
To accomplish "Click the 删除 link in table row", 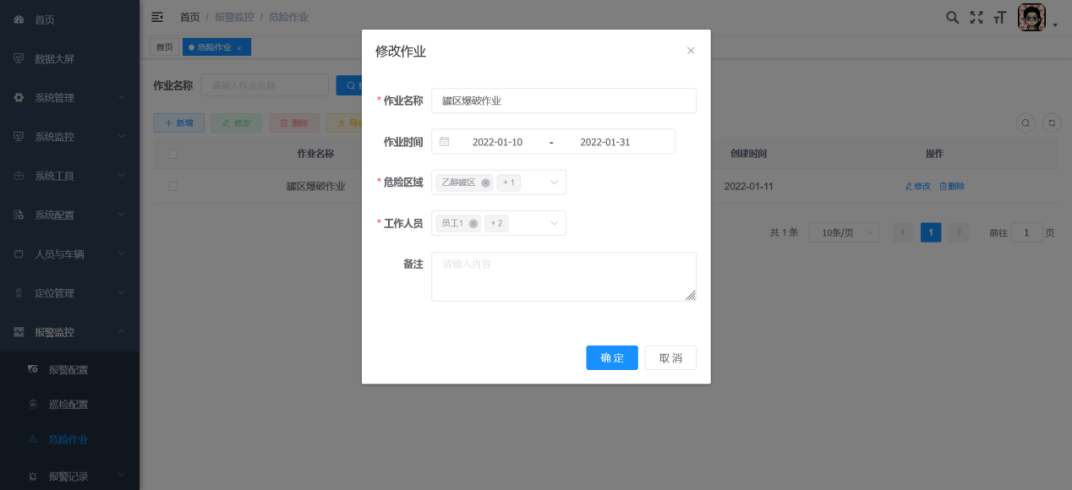I will pyautogui.click(x=952, y=186).
